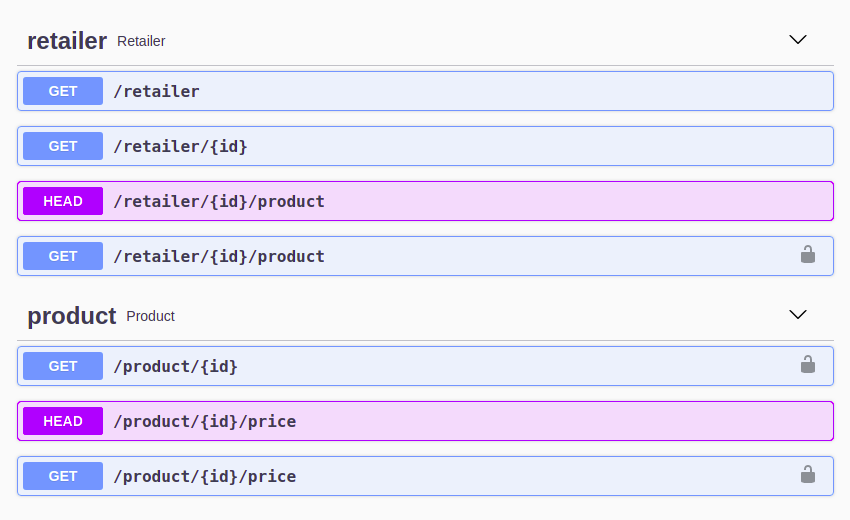Open the GET /product/{id} path text
Image resolution: width=850 pixels, height=520 pixels.
pyautogui.click(x=175, y=367)
